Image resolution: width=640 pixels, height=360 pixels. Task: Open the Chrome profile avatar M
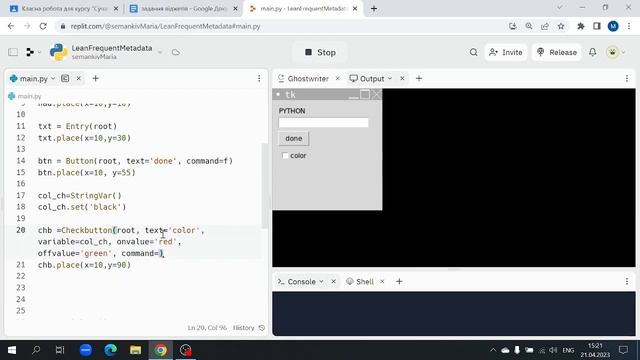613,26
